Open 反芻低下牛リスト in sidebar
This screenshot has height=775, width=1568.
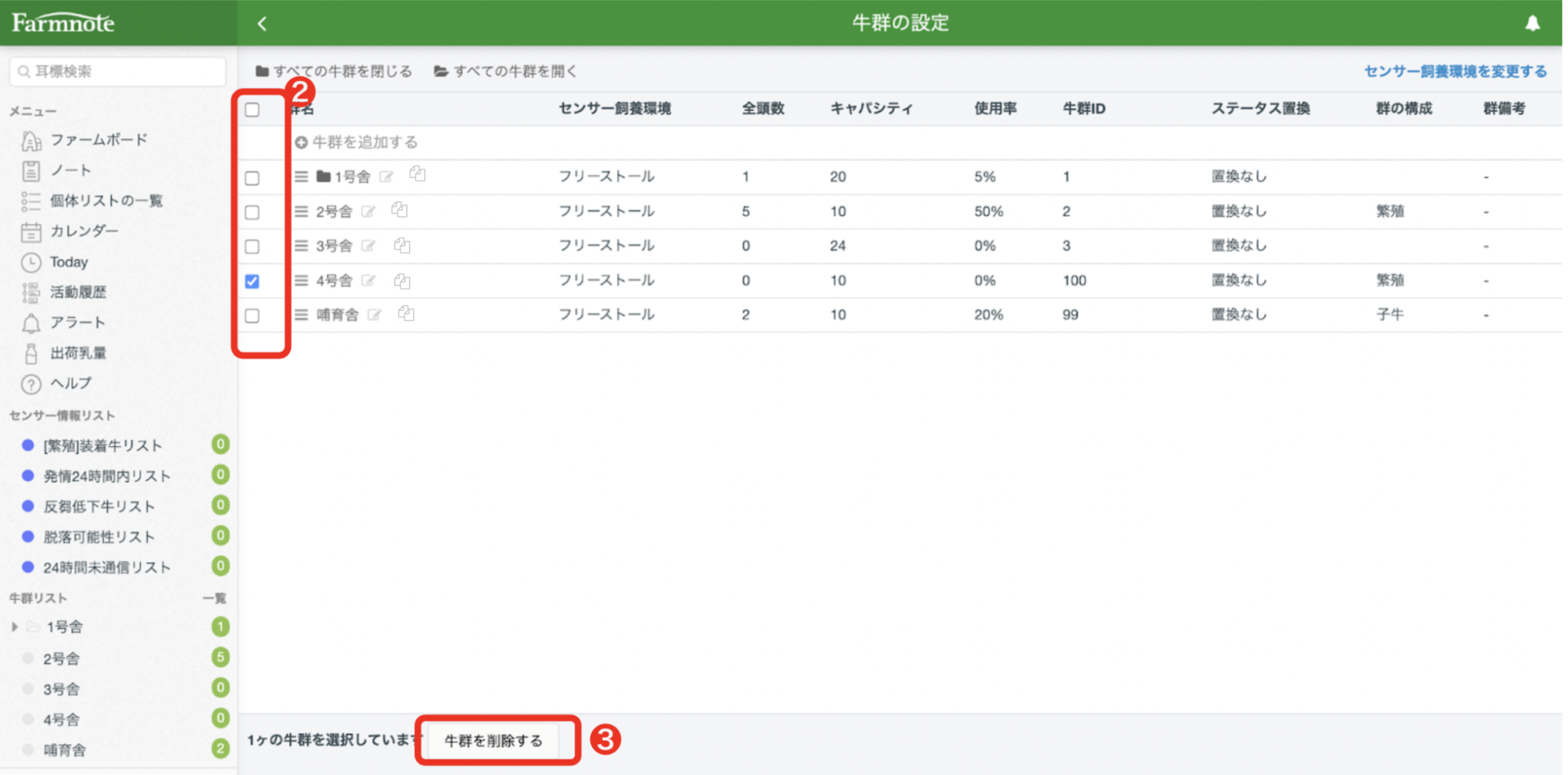pyautogui.click(x=99, y=506)
